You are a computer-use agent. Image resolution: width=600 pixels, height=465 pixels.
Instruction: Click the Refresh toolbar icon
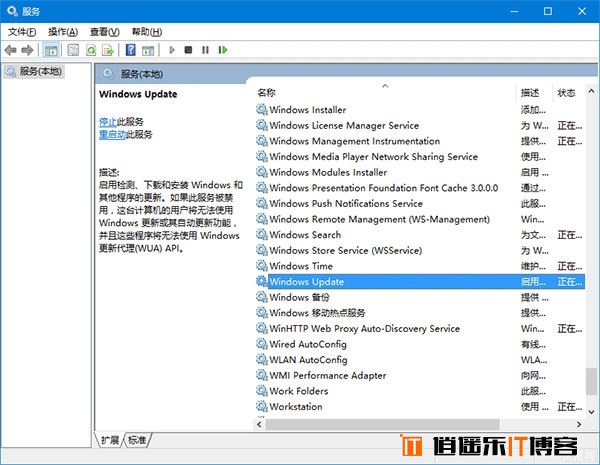click(x=91, y=50)
